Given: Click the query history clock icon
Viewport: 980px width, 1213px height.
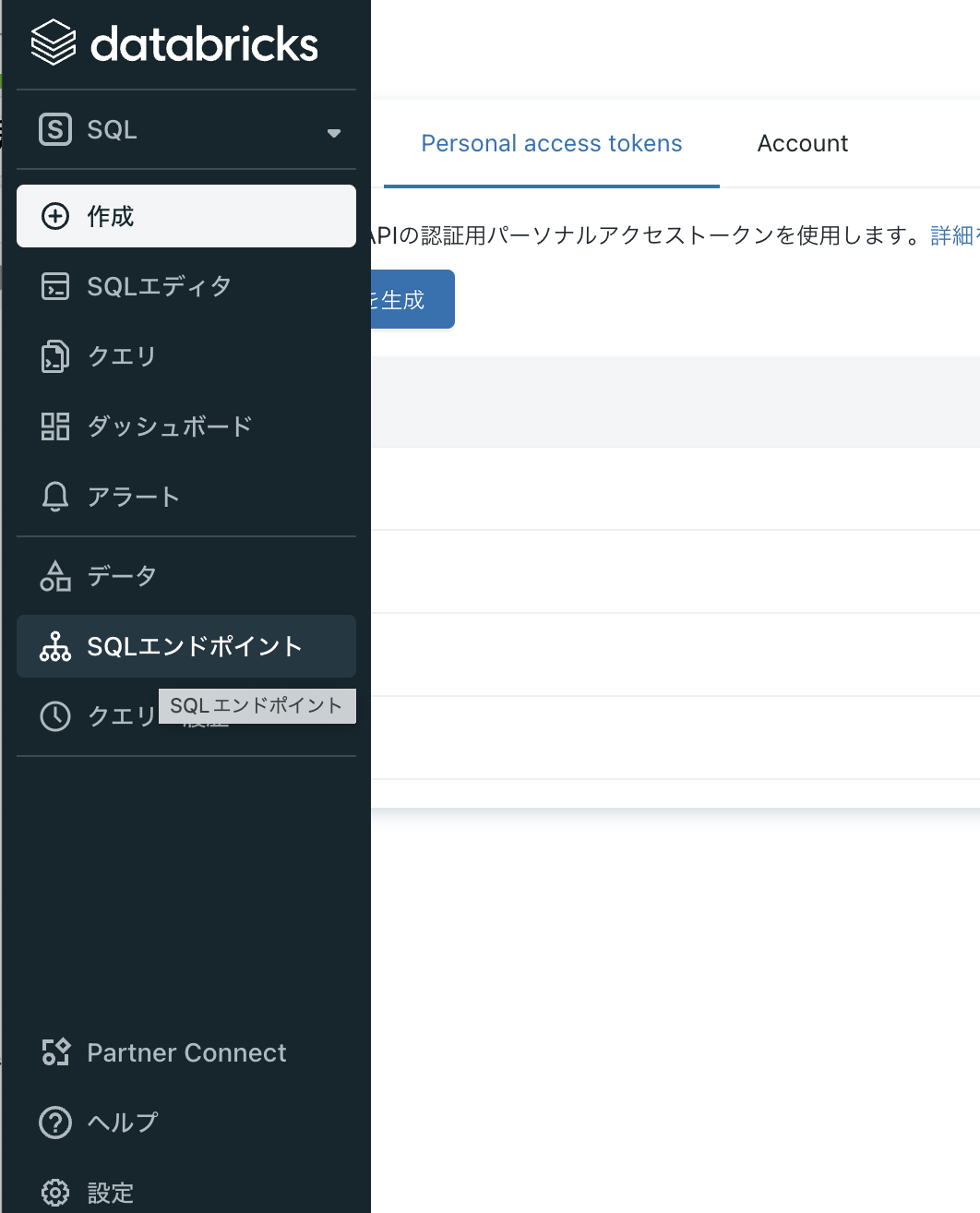Looking at the screenshot, I should pos(55,716).
